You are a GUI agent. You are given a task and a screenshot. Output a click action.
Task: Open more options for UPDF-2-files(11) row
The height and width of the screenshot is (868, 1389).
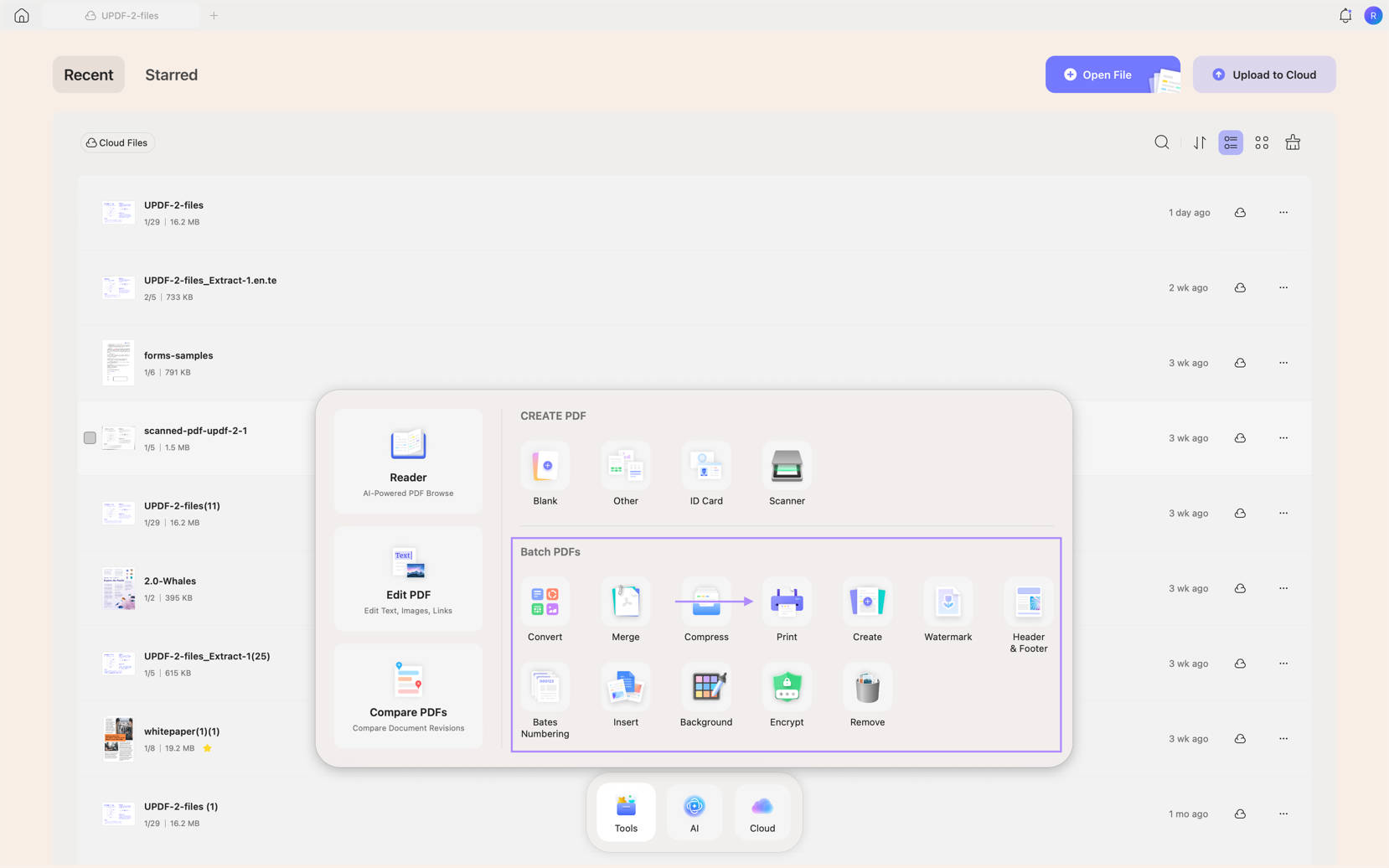click(1283, 513)
